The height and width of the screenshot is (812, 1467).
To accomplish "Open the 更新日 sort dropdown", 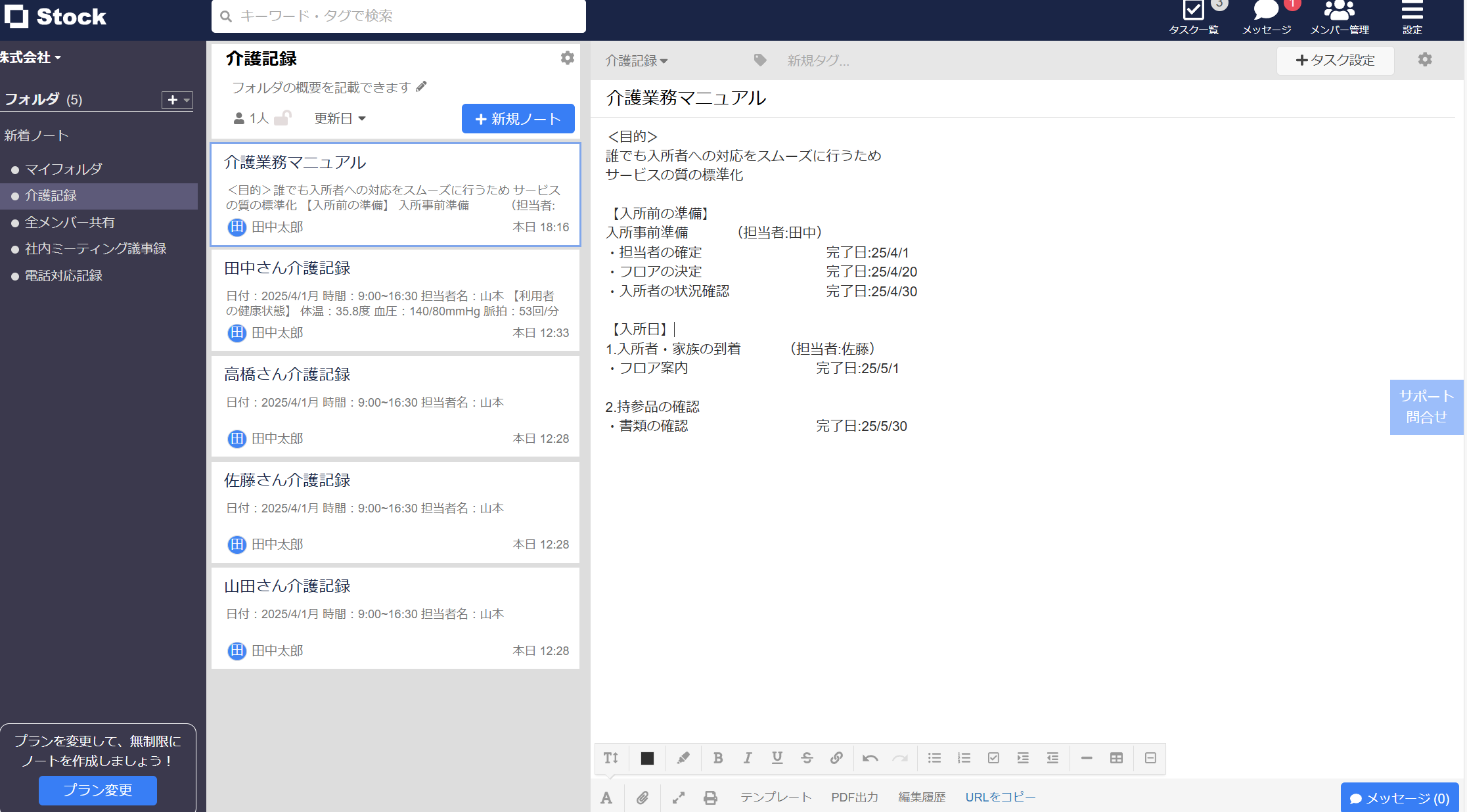I will click(x=340, y=118).
